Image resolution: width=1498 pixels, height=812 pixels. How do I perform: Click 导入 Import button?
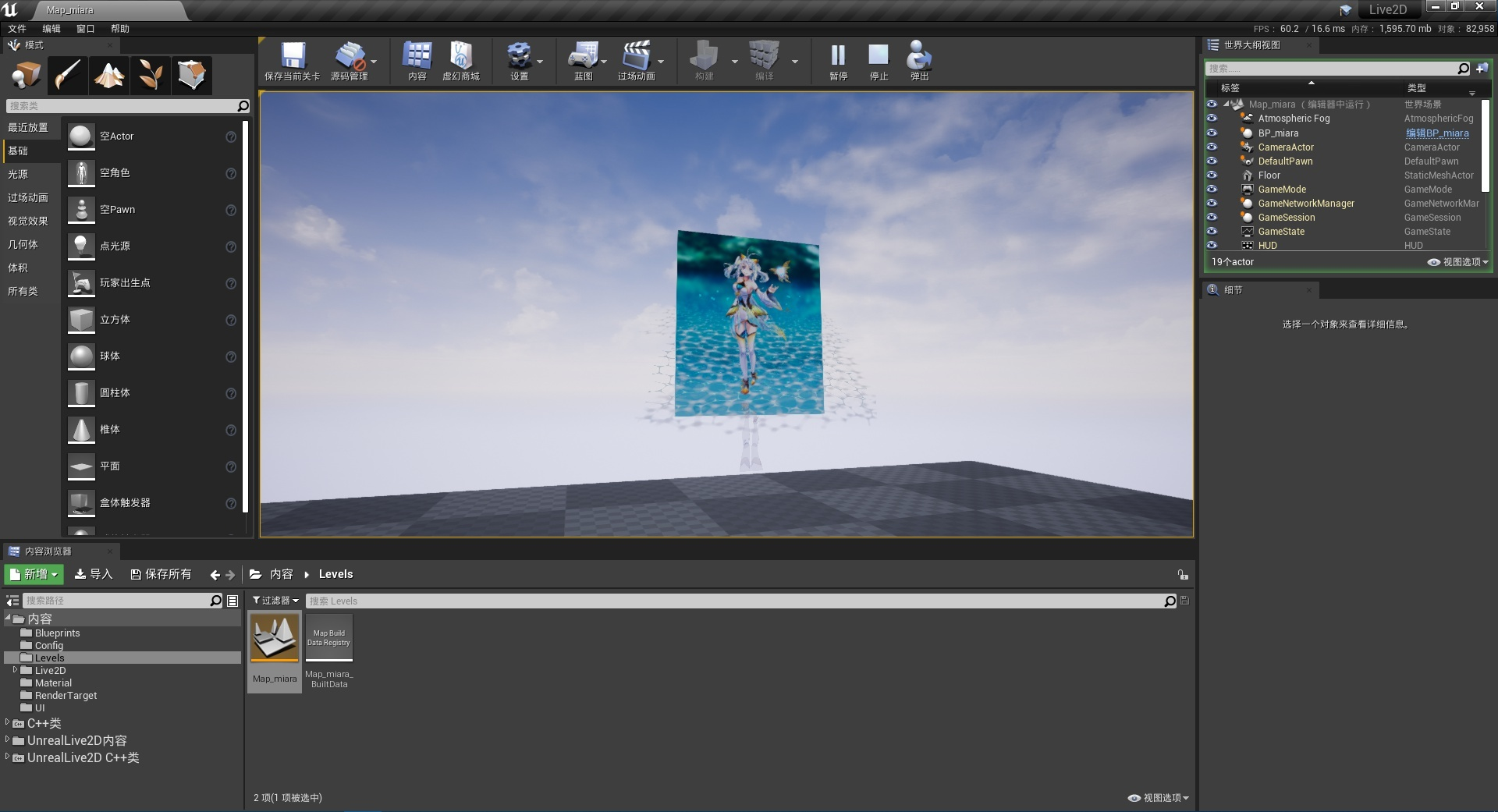[x=94, y=574]
